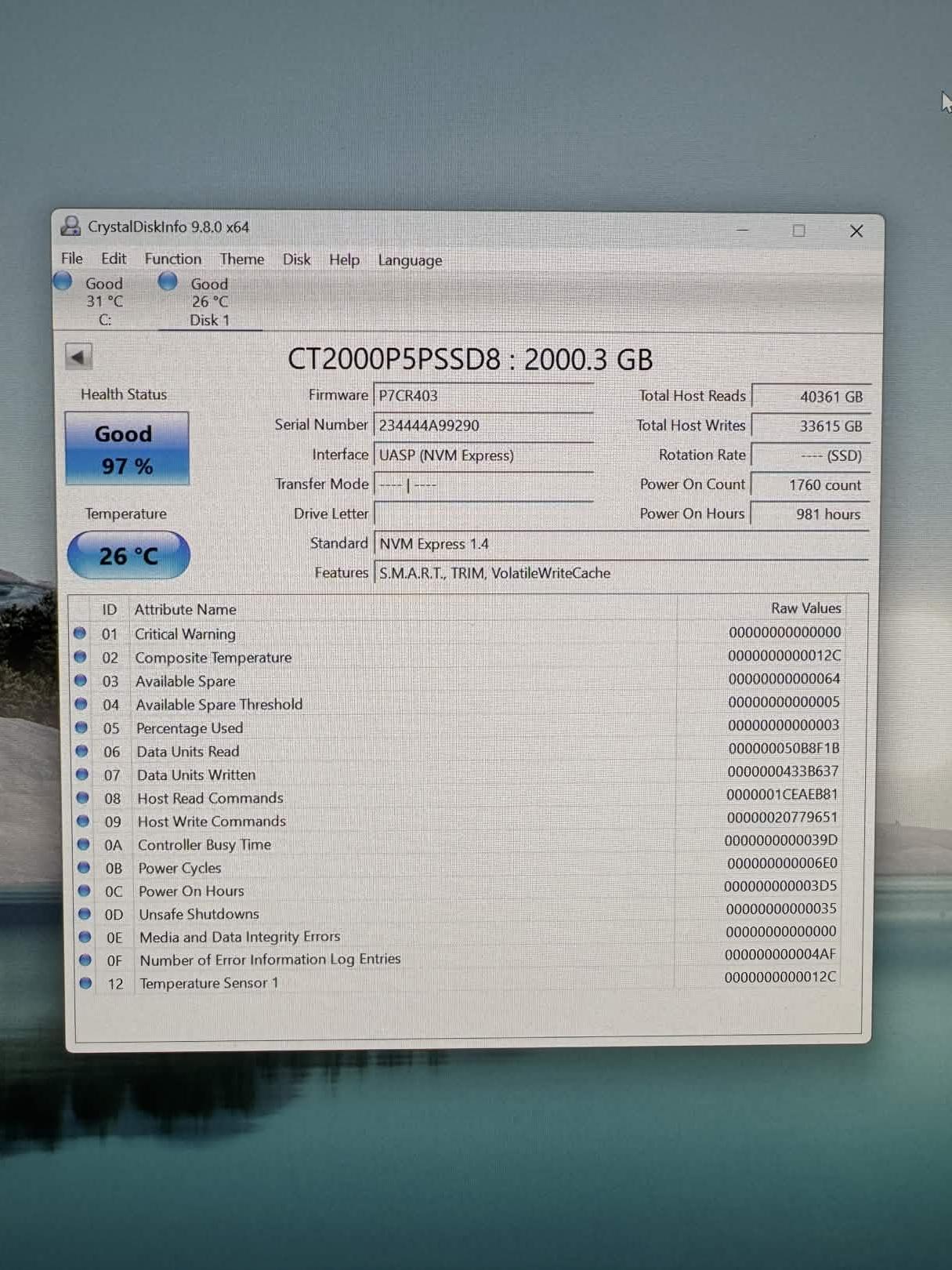The width and height of the screenshot is (952, 1270).
Task: Click the Rotation Rate value field
Action: point(810,455)
